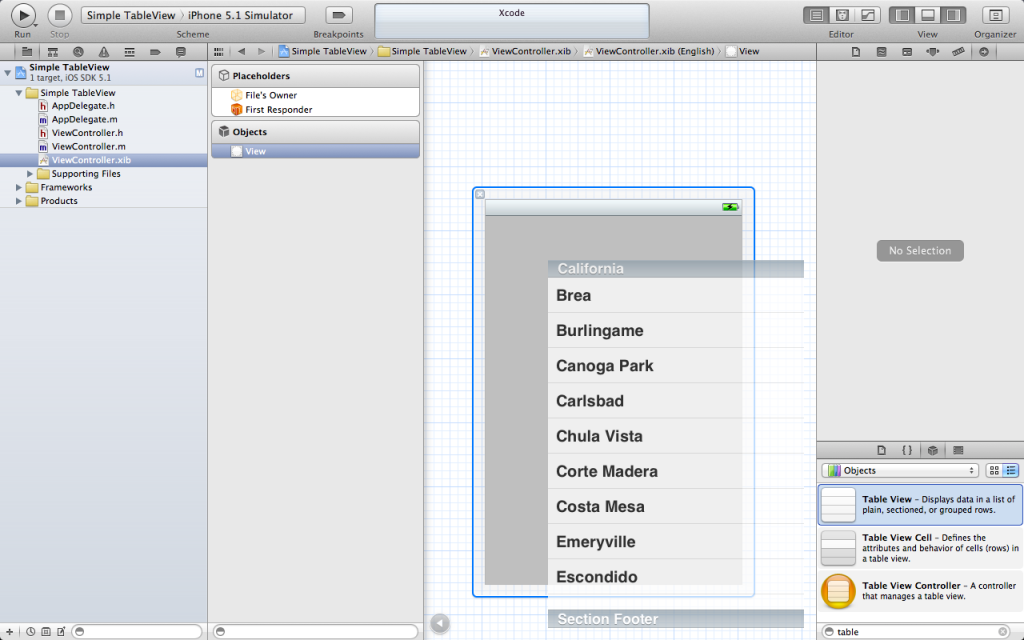Expand the Frameworks group
Viewport: 1024px width, 640px height.
[x=19, y=187]
